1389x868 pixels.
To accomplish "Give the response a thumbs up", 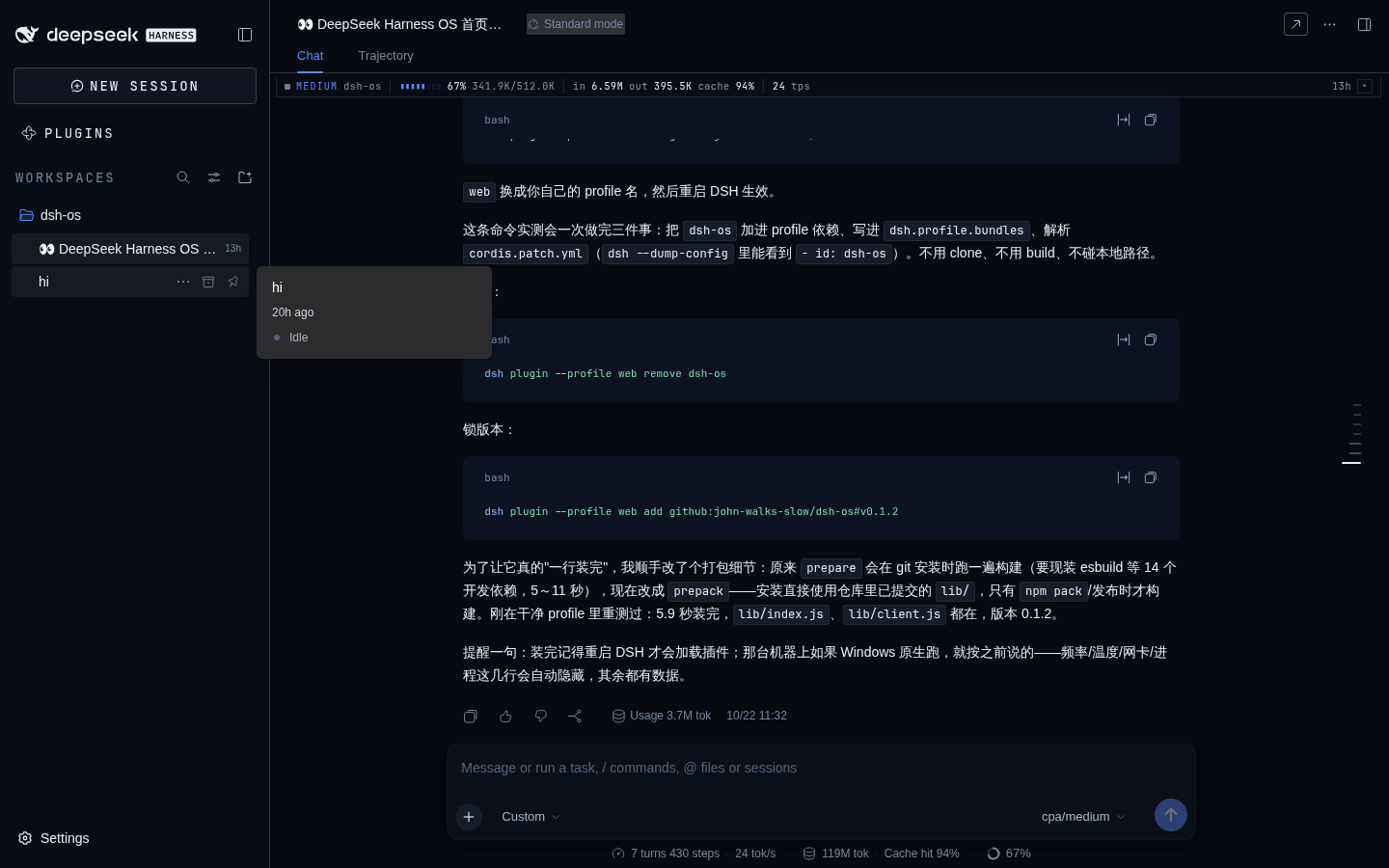I will point(505,716).
